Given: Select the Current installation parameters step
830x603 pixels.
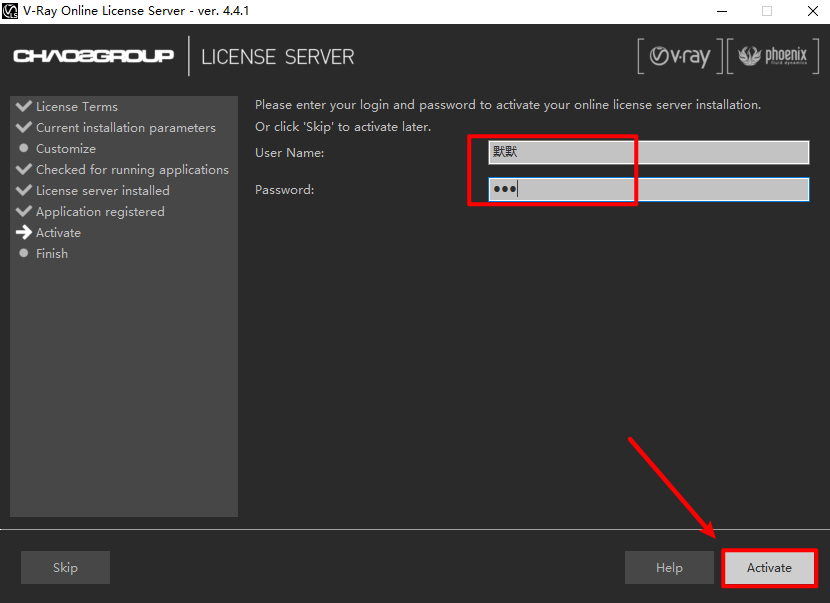Looking at the screenshot, I should 125,127.
